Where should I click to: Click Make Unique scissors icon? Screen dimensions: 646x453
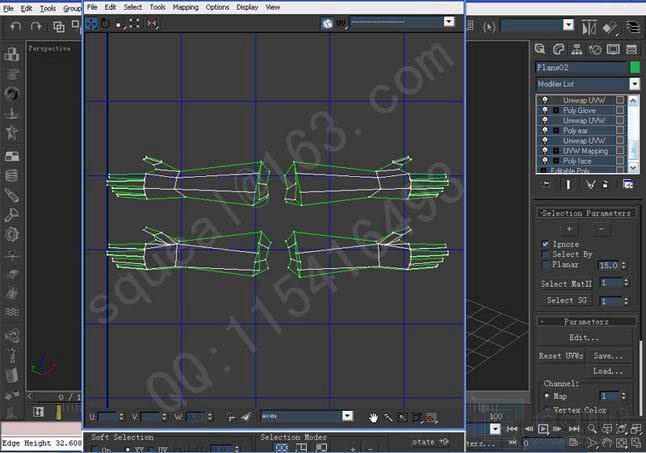[590, 184]
